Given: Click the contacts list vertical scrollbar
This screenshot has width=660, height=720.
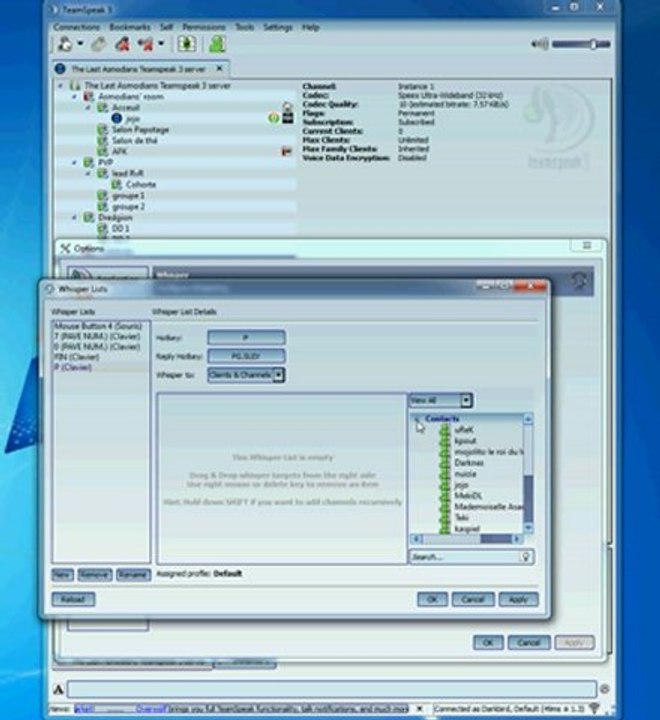Looking at the screenshot, I should pyautogui.click(x=528, y=473).
